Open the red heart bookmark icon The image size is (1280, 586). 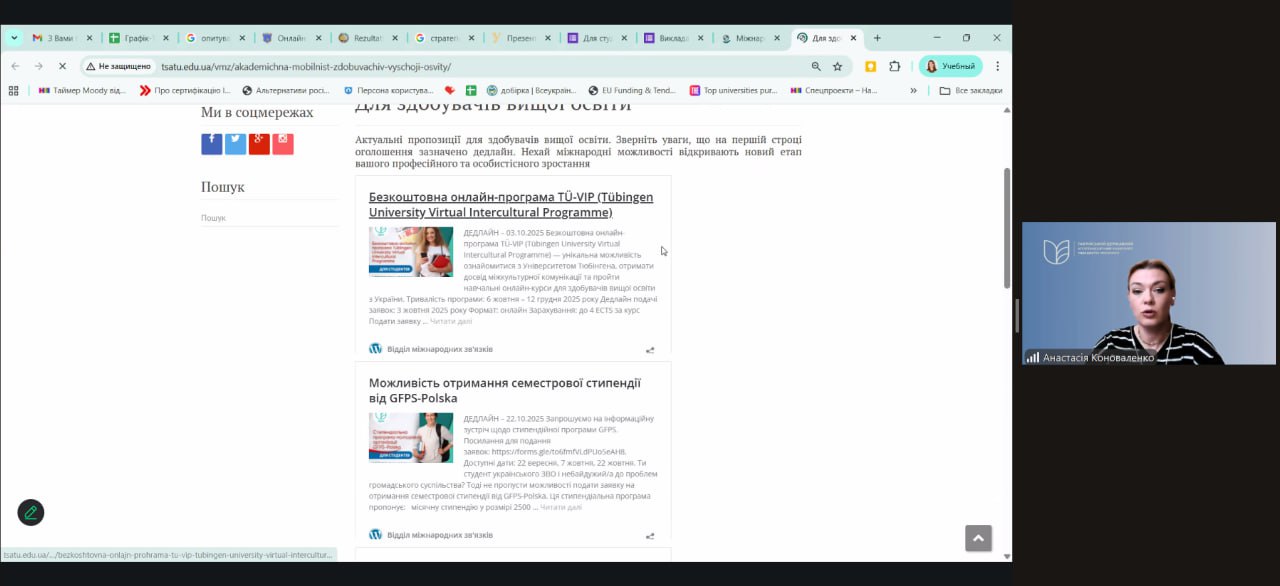tap(450, 90)
